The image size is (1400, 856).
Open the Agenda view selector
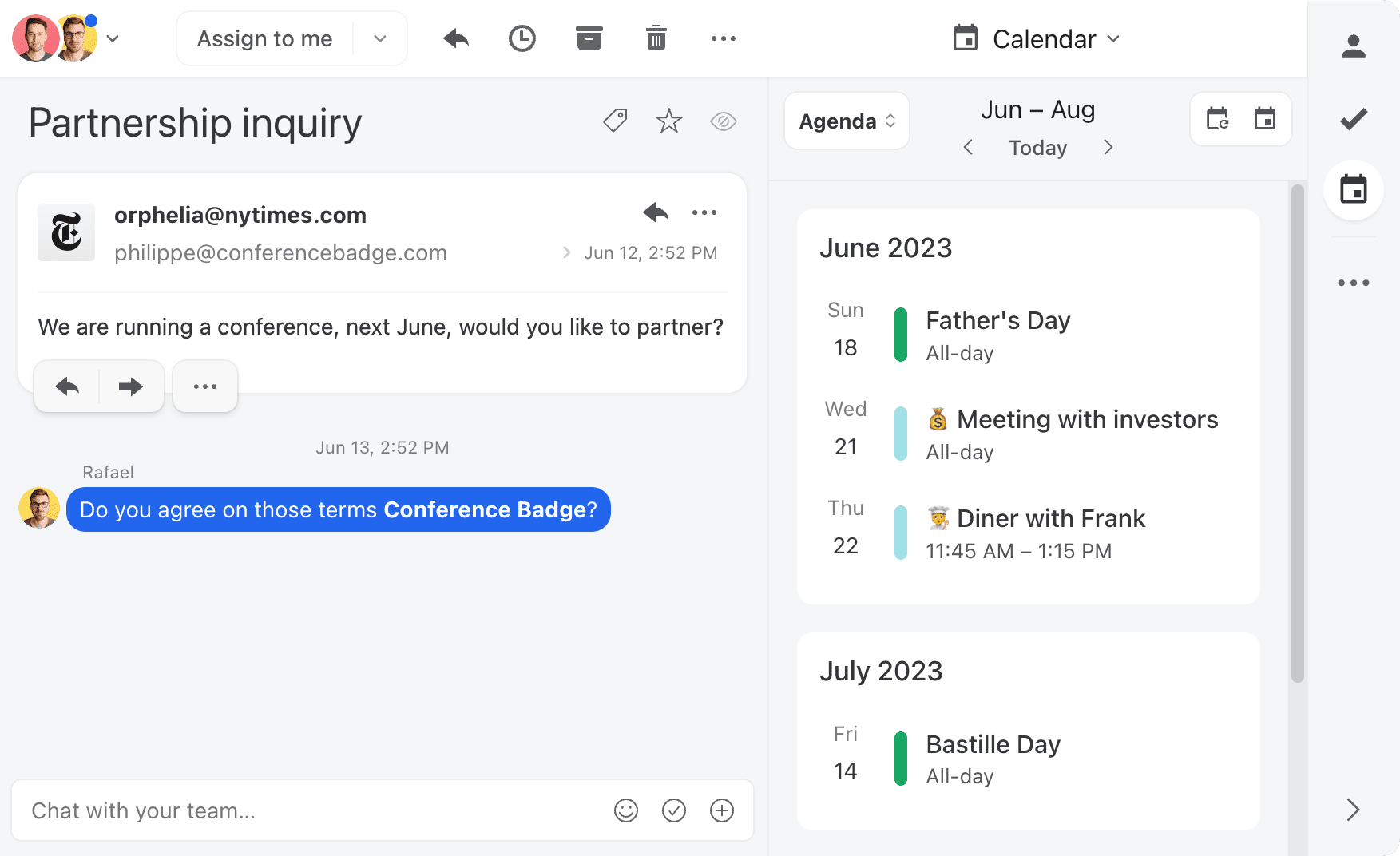[846, 121]
